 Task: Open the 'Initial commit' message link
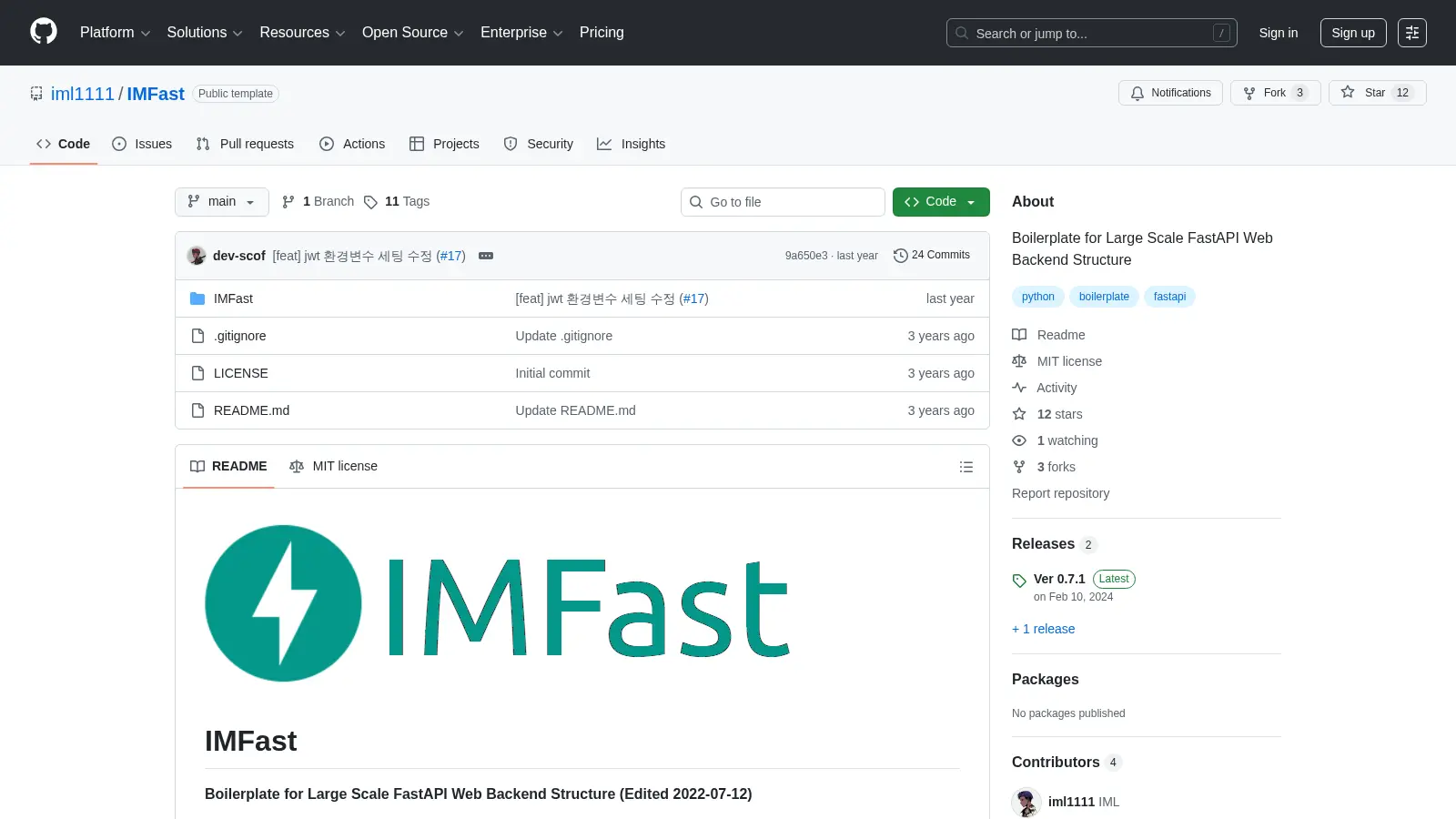(x=552, y=373)
